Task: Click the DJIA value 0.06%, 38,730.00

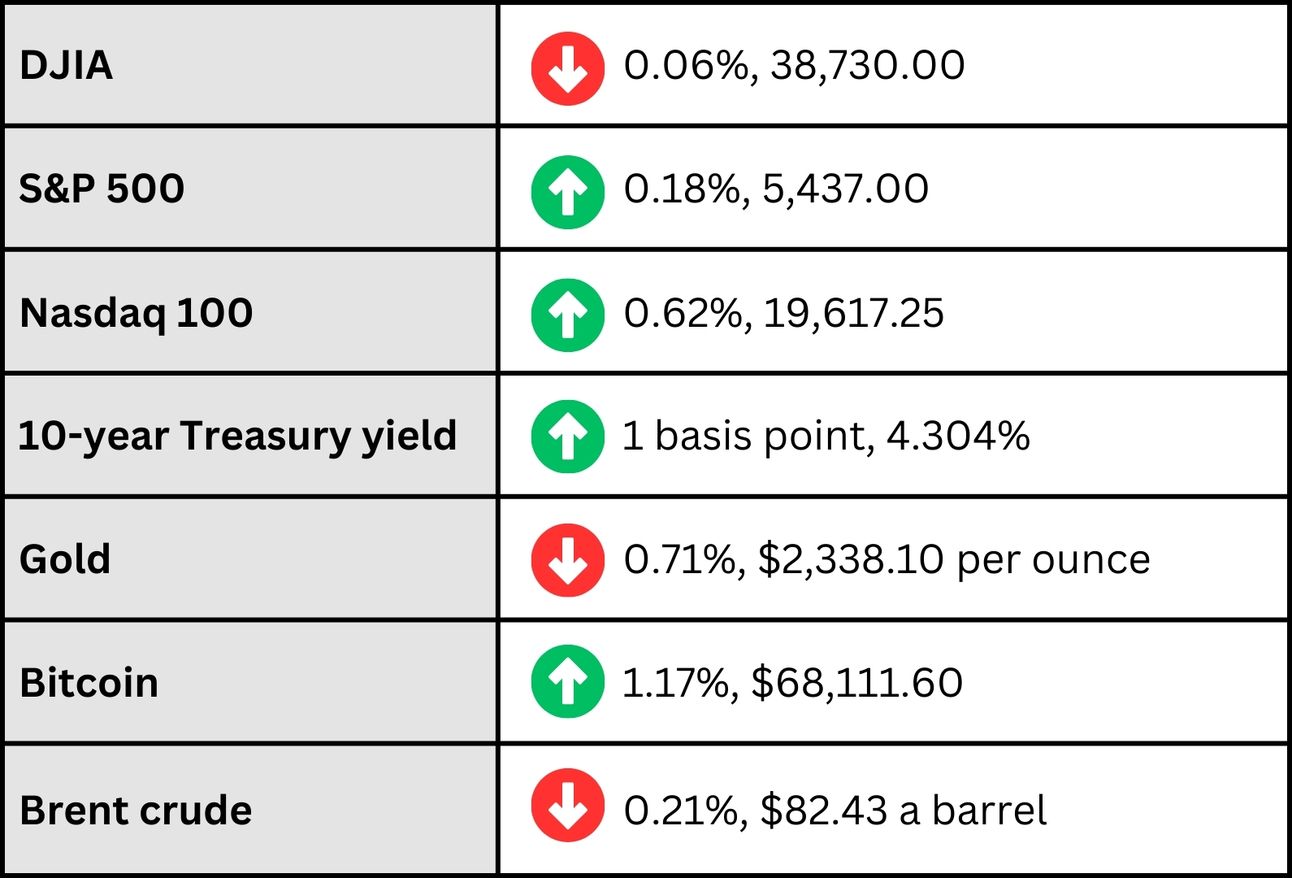Action: [794, 67]
